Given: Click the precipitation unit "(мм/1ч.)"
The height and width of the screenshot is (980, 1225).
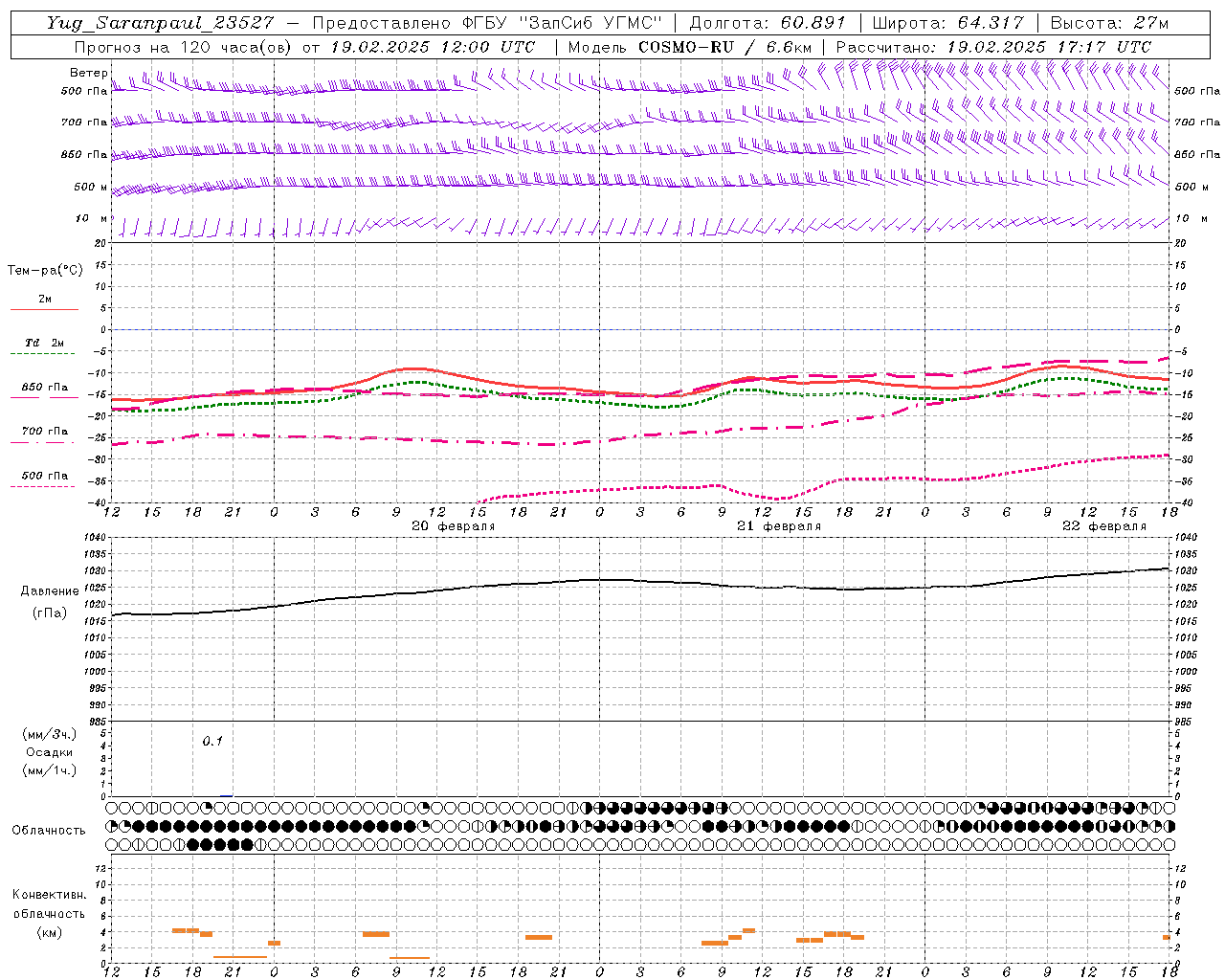Looking at the screenshot, I should pos(49,770).
